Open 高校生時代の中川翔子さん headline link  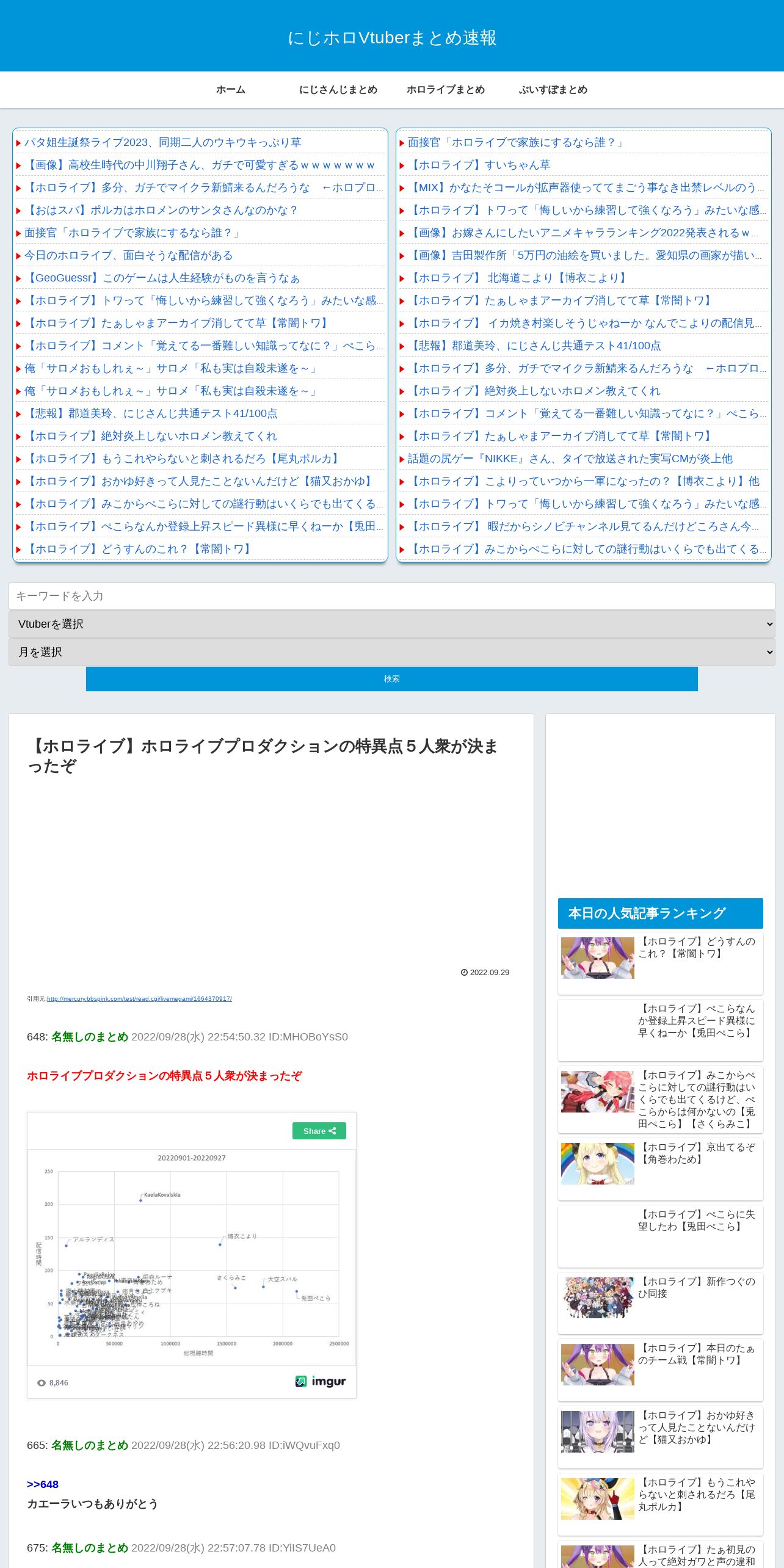coord(200,165)
